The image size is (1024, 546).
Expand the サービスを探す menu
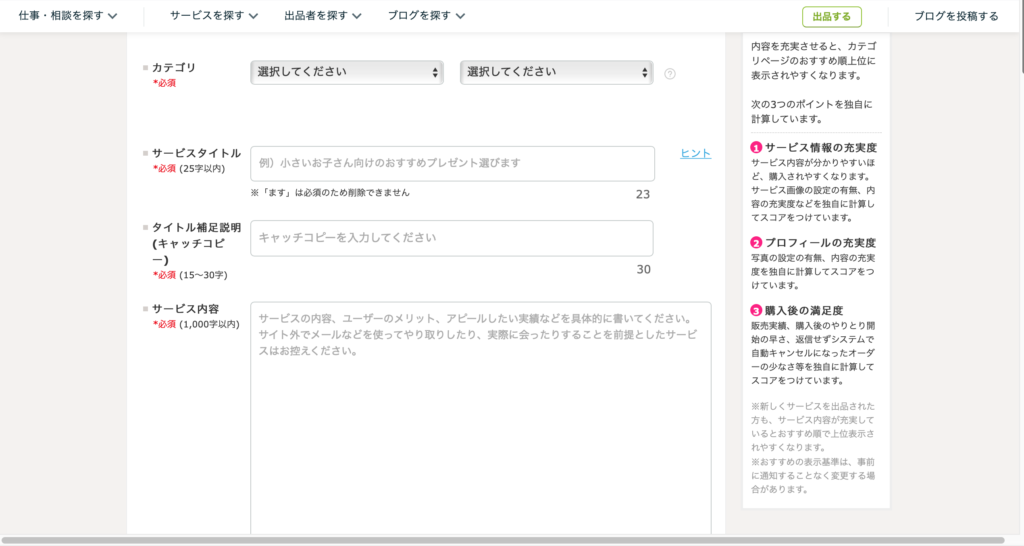pyautogui.click(x=214, y=16)
